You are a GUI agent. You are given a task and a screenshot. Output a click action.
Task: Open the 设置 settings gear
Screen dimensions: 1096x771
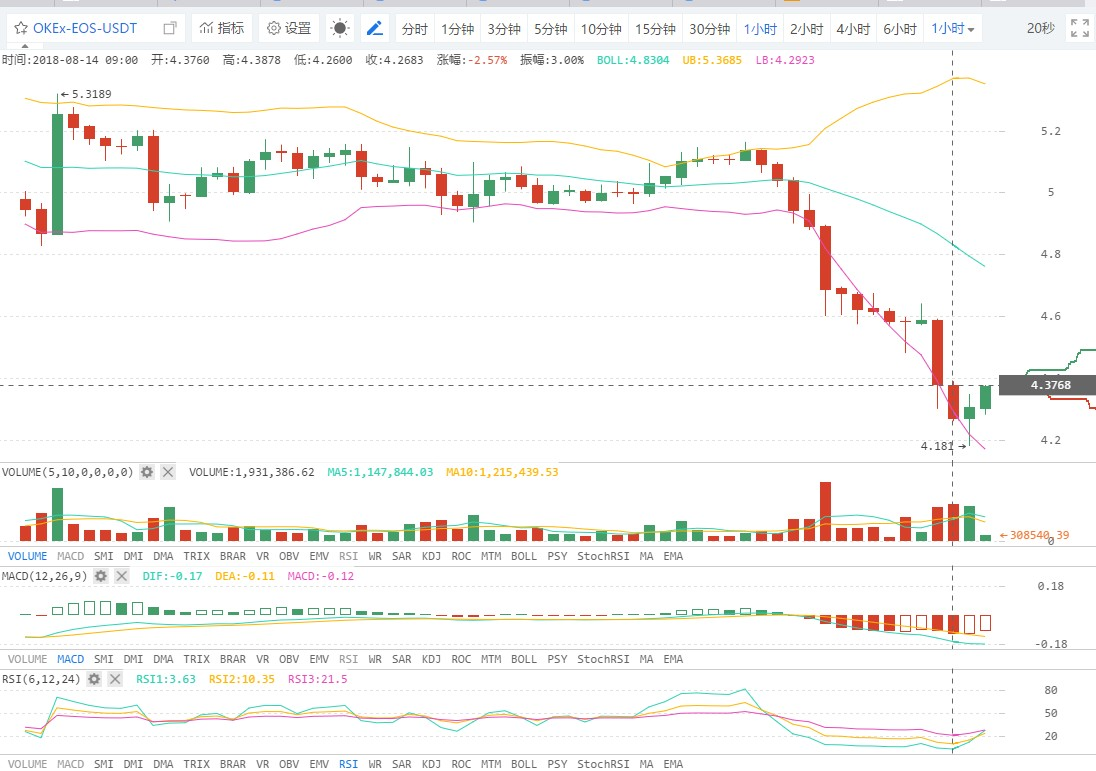coord(289,29)
